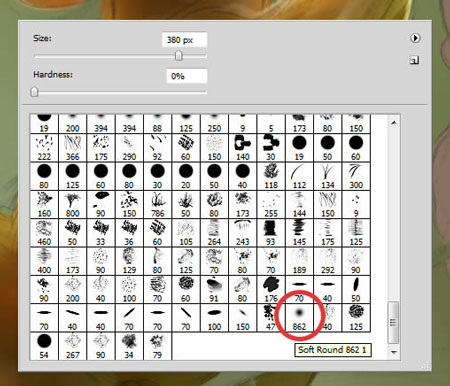Choose the soft round brush labeled 250
The height and width of the screenshot is (386, 450).
coord(214,124)
